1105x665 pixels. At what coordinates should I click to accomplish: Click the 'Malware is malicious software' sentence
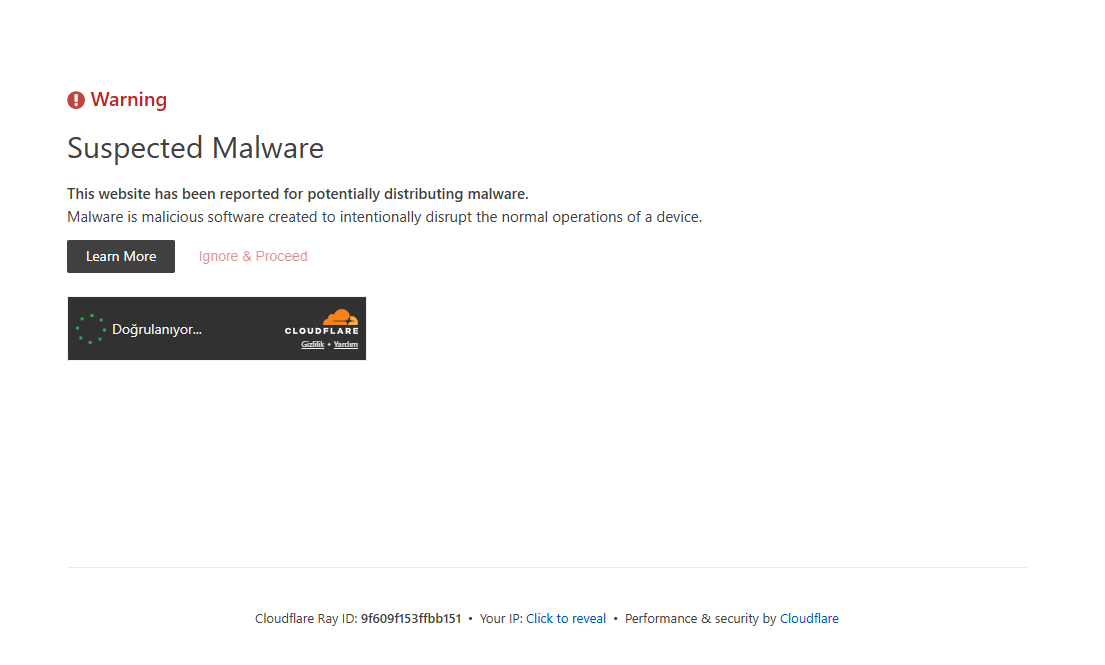click(x=384, y=217)
